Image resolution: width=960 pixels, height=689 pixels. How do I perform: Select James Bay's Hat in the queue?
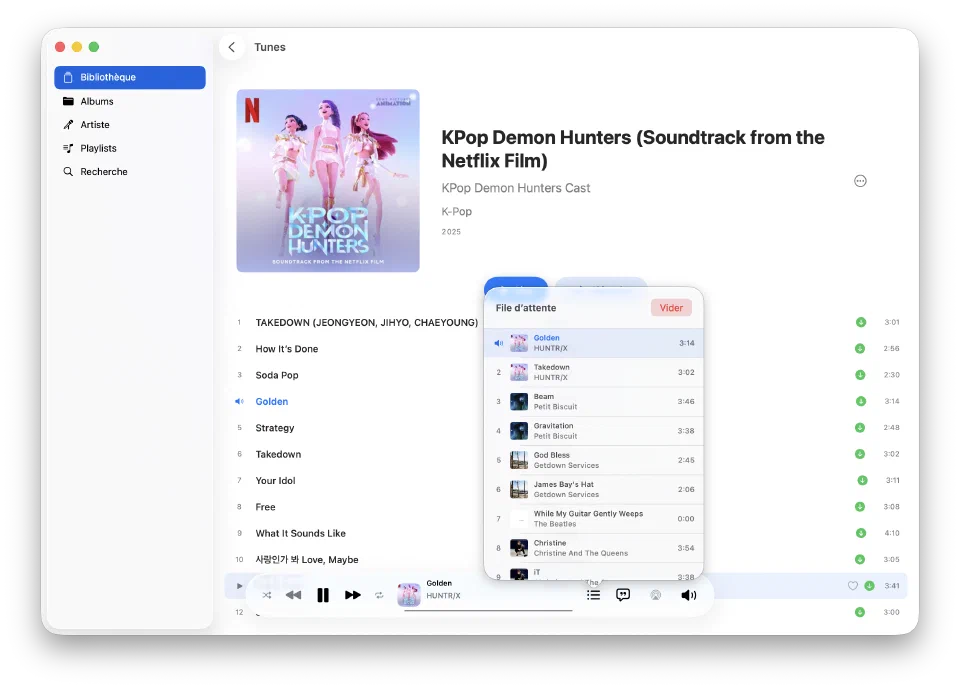[593, 489]
